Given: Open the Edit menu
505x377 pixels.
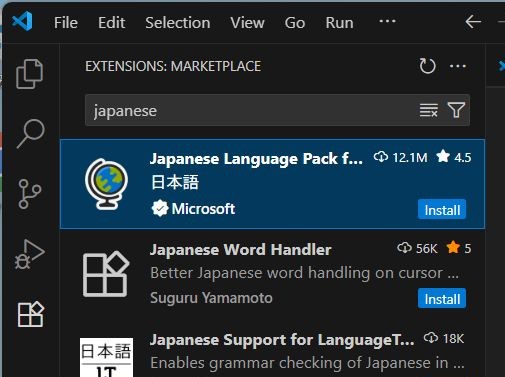Looking at the screenshot, I should (x=111, y=23).
